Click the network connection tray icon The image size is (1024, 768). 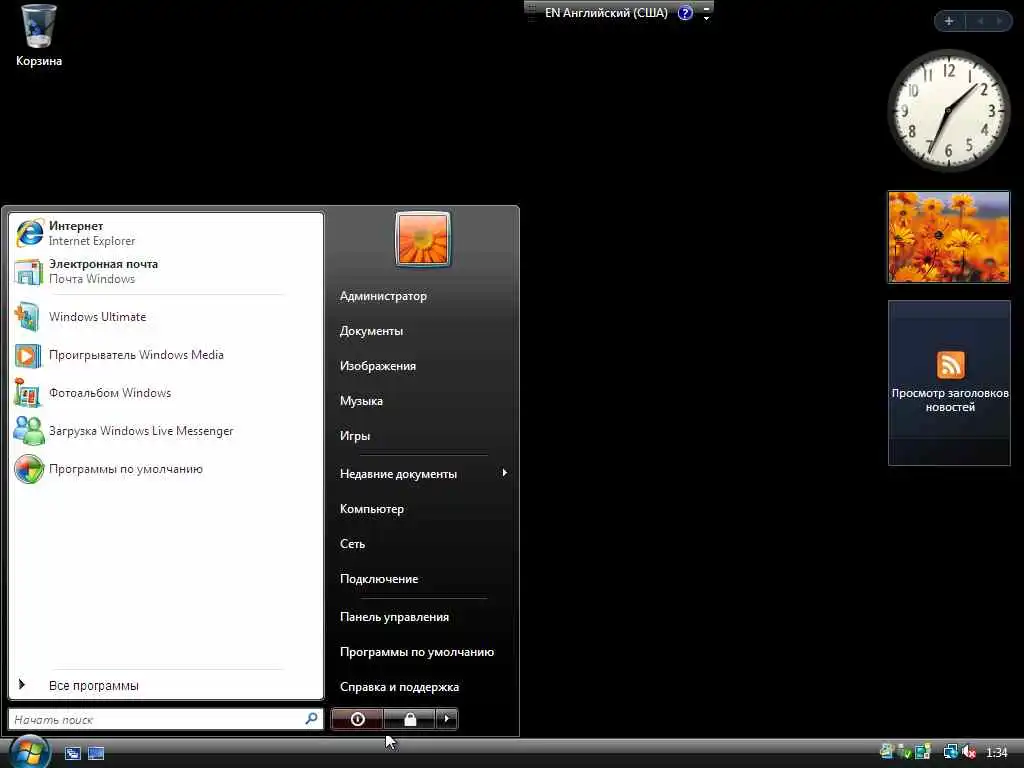coord(950,752)
